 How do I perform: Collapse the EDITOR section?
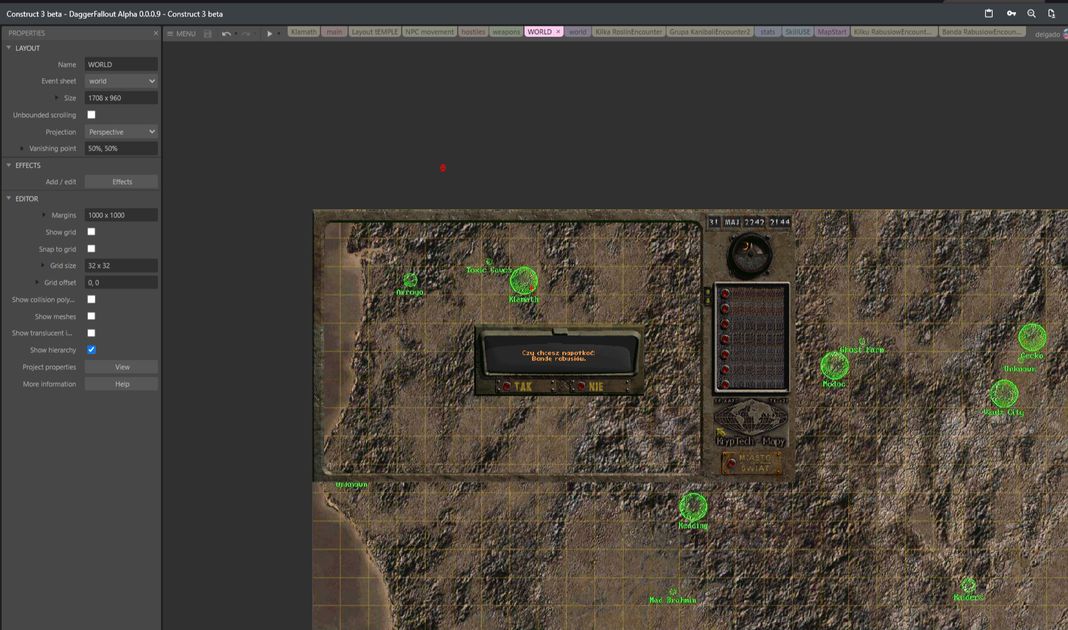click(x=9, y=198)
